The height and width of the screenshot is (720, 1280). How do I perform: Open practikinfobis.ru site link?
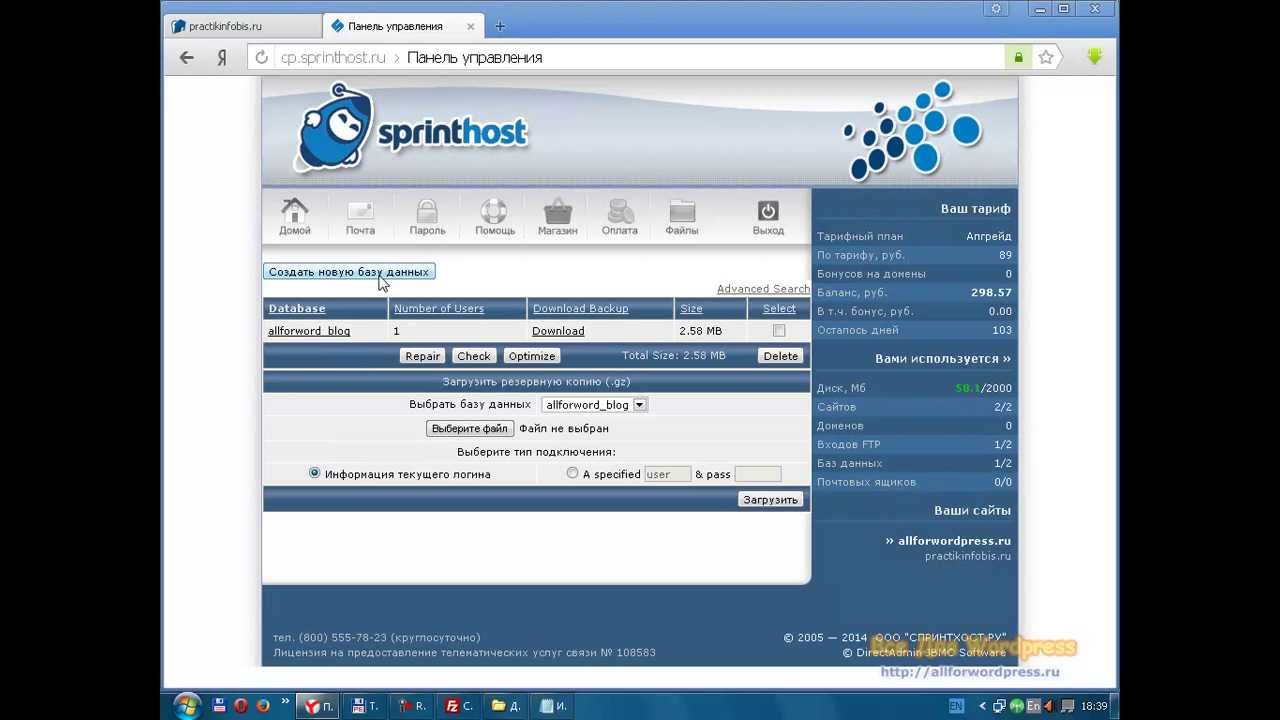click(x=968, y=556)
